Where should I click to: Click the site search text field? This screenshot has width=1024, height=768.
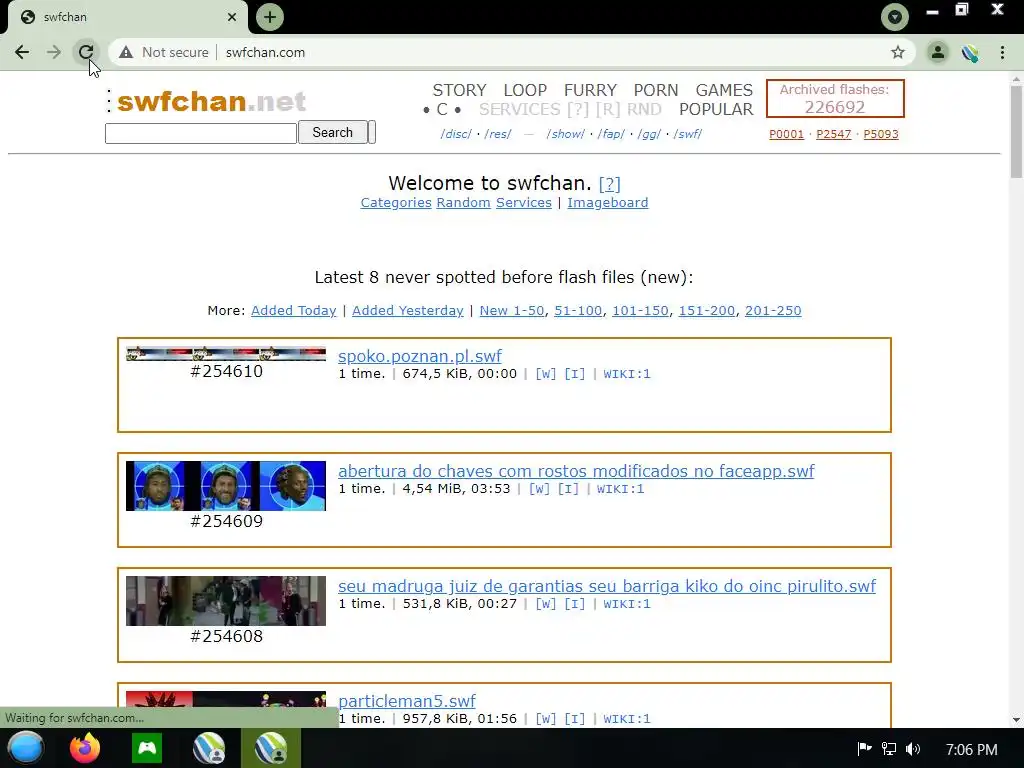coord(201,133)
